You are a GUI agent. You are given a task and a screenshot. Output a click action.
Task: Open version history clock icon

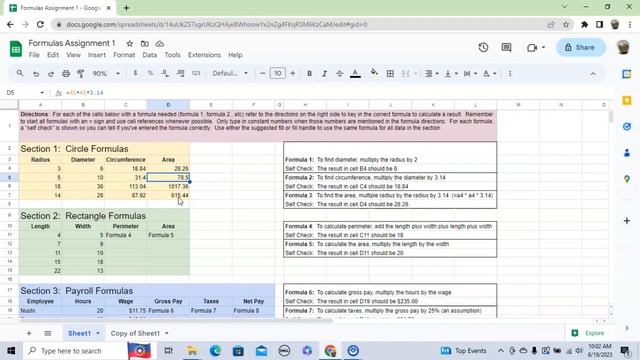(483, 47)
